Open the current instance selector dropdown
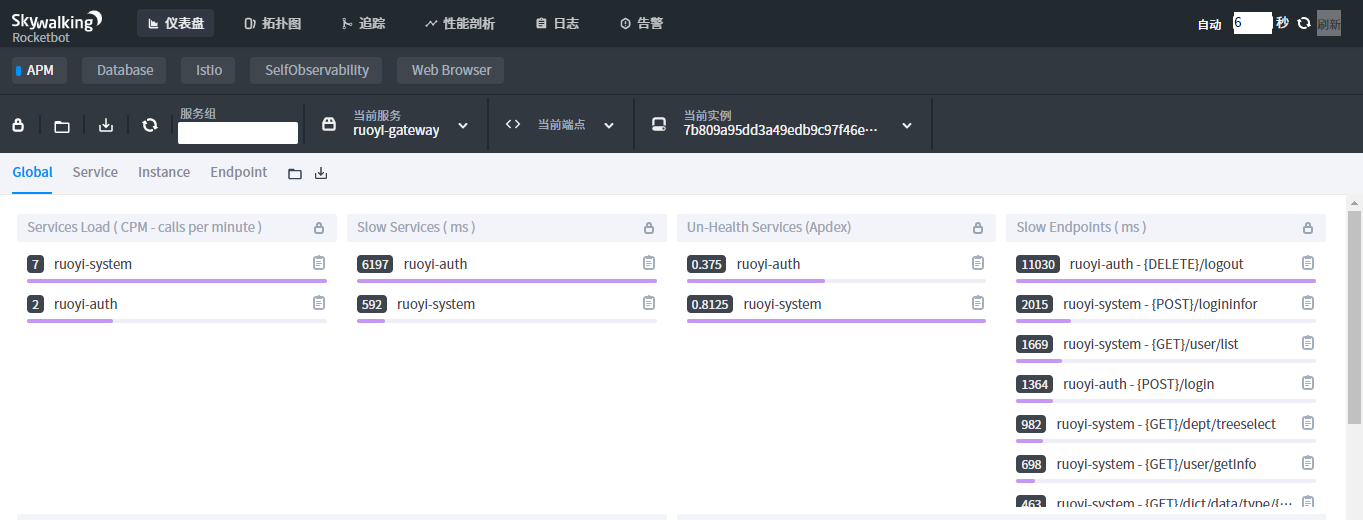 point(906,125)
